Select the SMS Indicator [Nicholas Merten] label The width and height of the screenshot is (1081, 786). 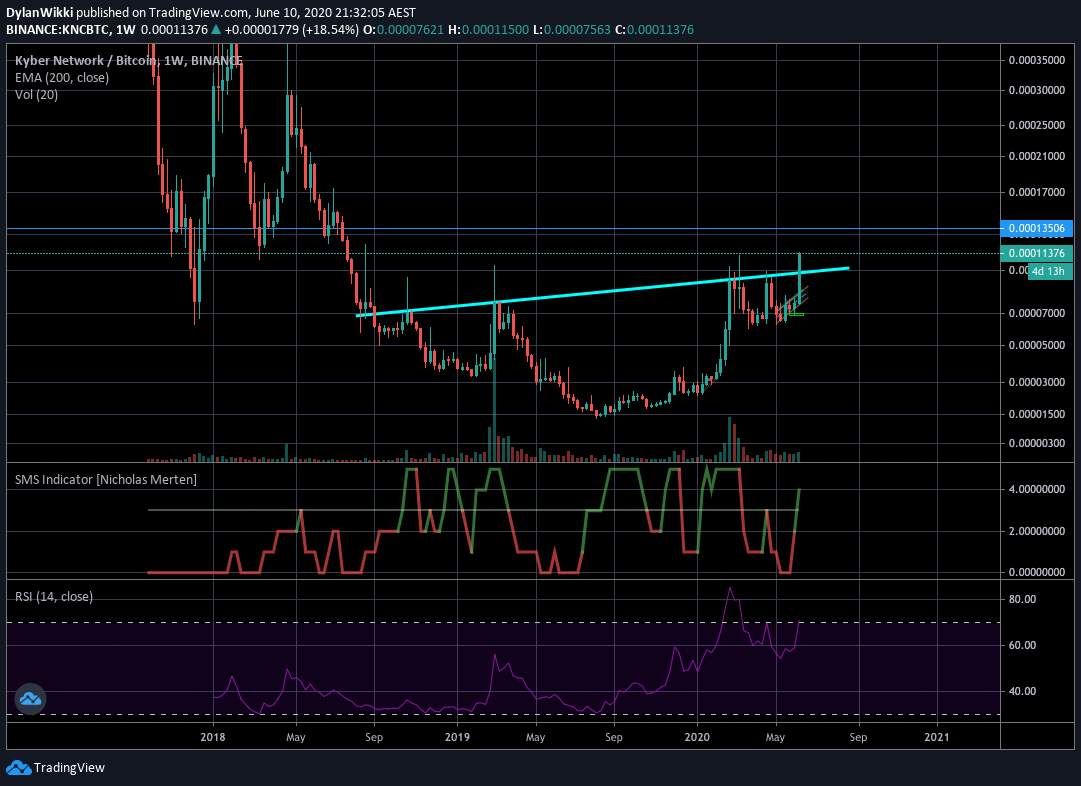105,479
